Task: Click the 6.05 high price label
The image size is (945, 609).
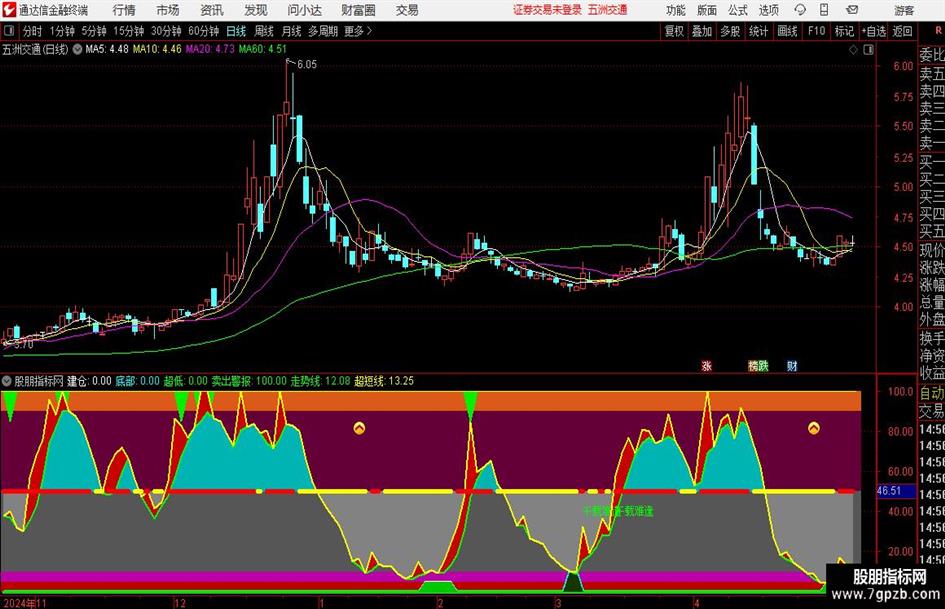Action: tap(306, 65)
